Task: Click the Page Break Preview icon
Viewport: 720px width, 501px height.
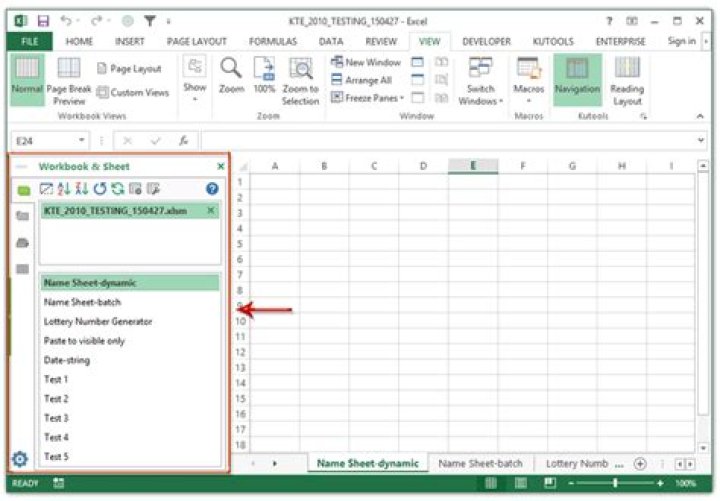Action: tap(69, 79)
